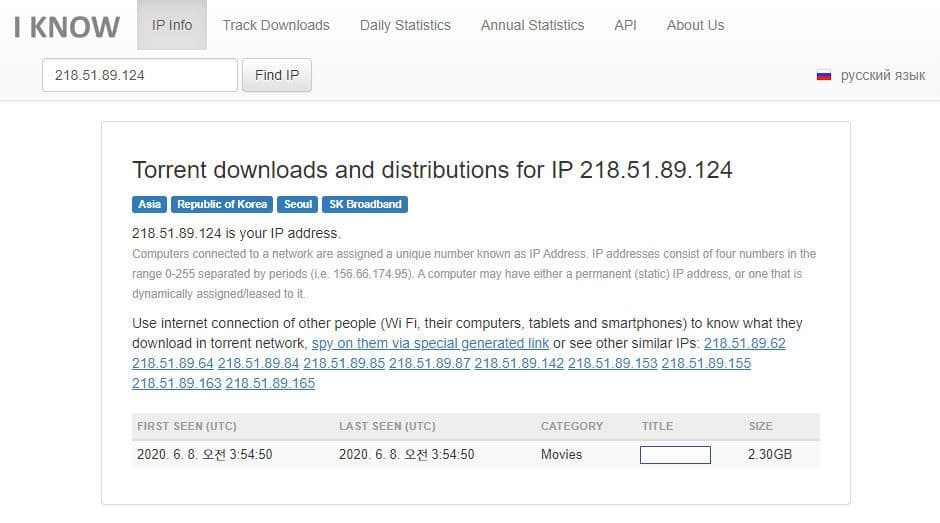Go to Daily Statistics
Viewport: 940px width, 523px height.
pos(405,25)
